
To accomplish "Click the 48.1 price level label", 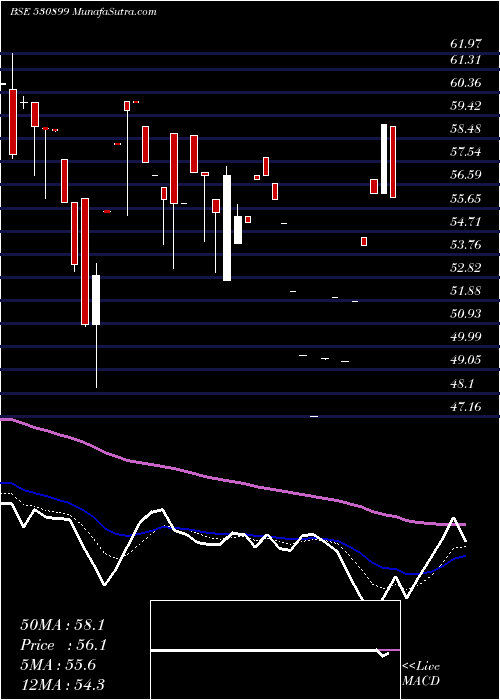I will 462,384.
